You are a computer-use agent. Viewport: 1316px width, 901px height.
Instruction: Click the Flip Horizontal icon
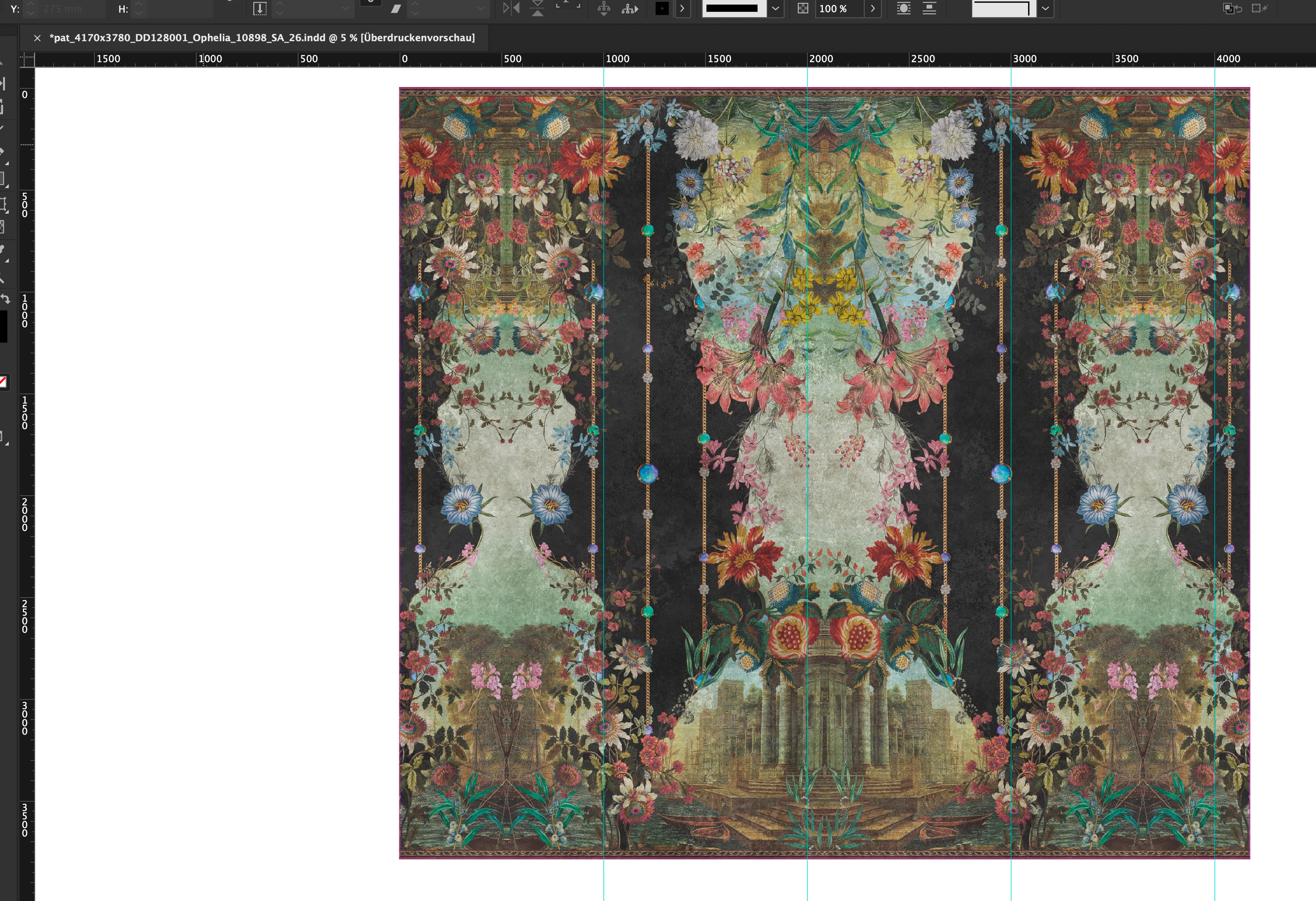pyautogui.click(x=512, y=8)
